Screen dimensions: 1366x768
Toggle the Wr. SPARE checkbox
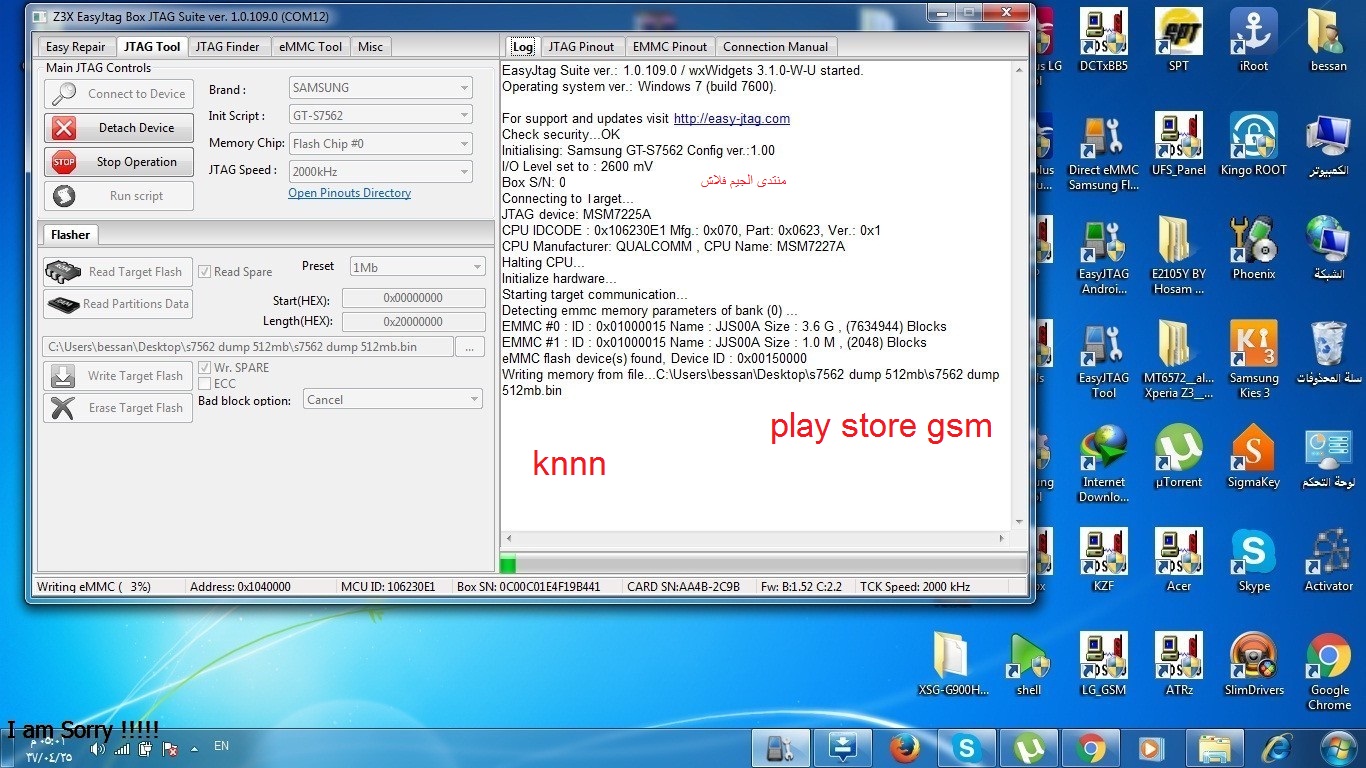pyautogui.click(x=204, y=368)
